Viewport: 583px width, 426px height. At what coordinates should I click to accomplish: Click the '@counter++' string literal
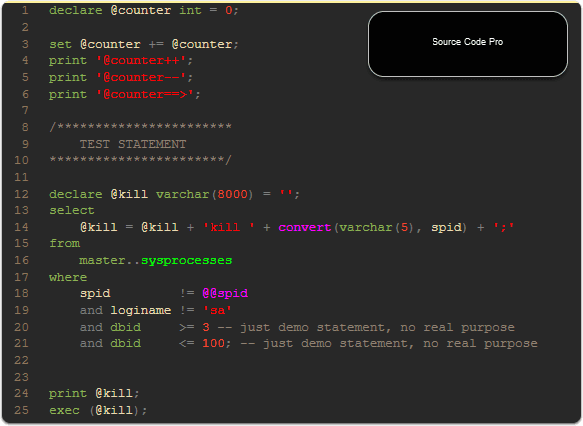coord(141,60)
